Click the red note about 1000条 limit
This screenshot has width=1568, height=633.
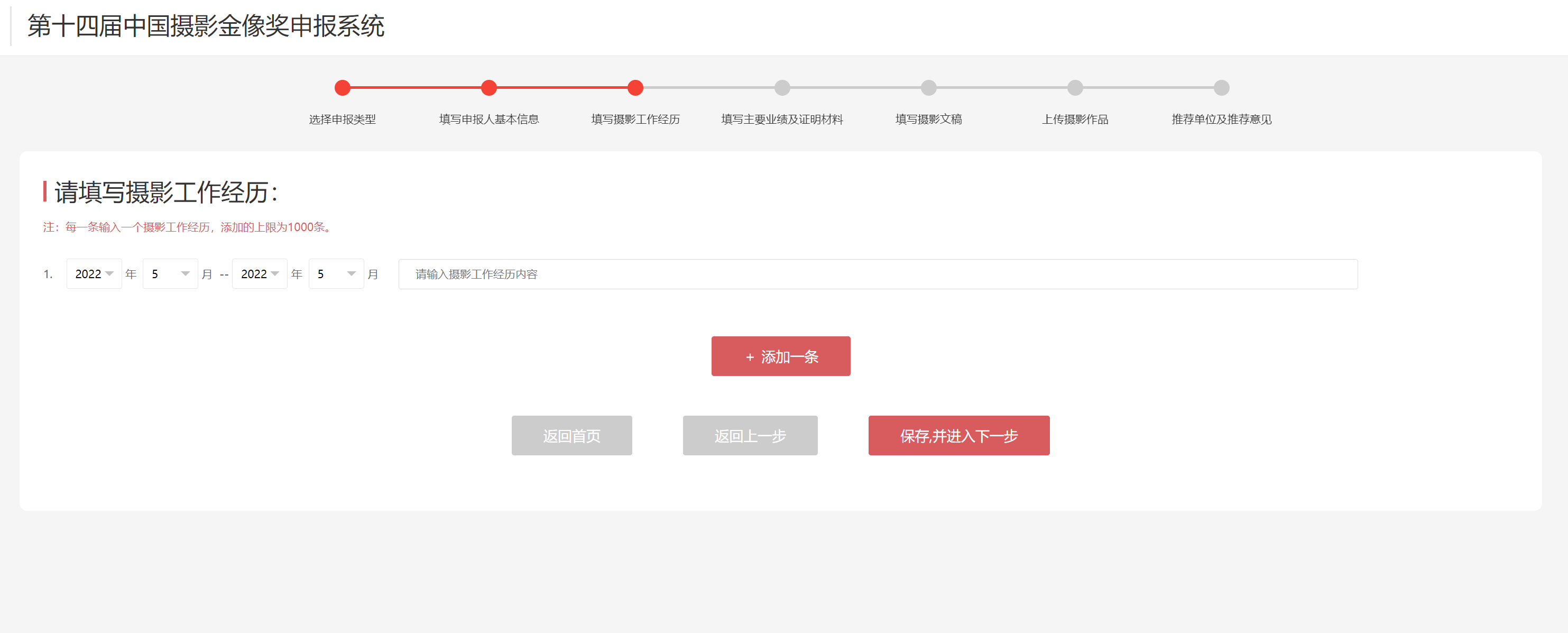(189, 227)
